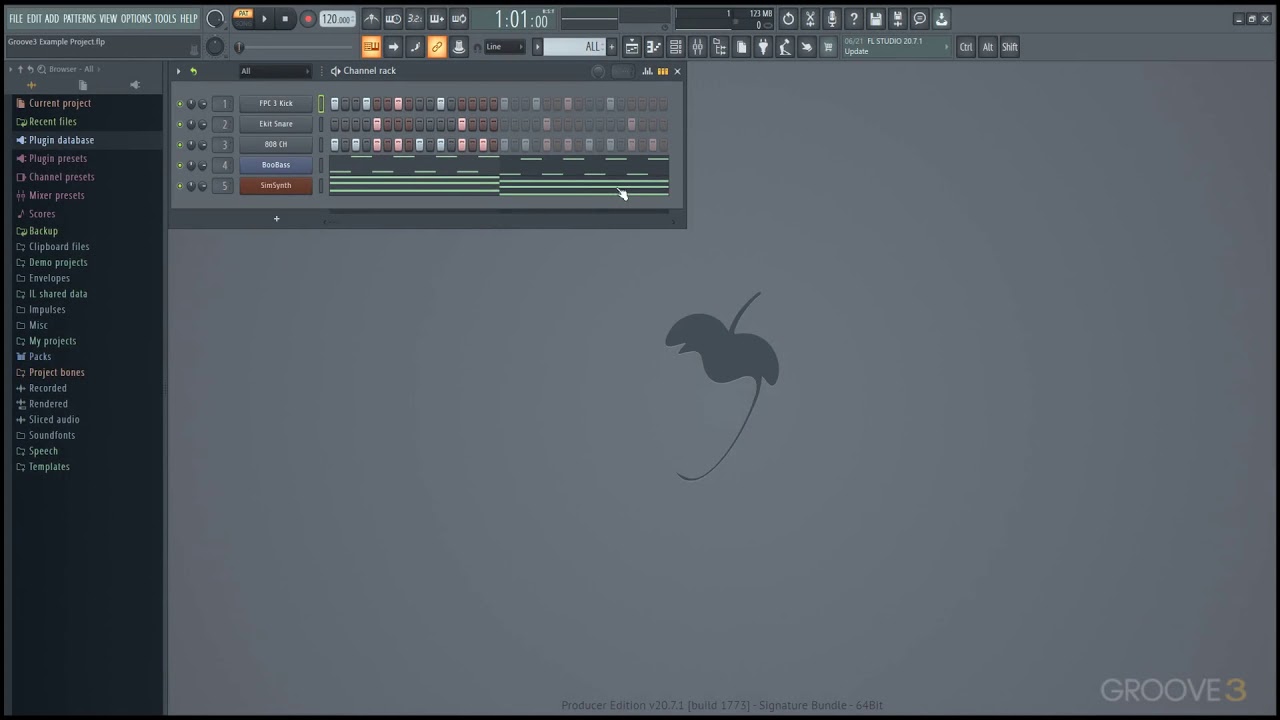Open the help question mark icon

854,19
